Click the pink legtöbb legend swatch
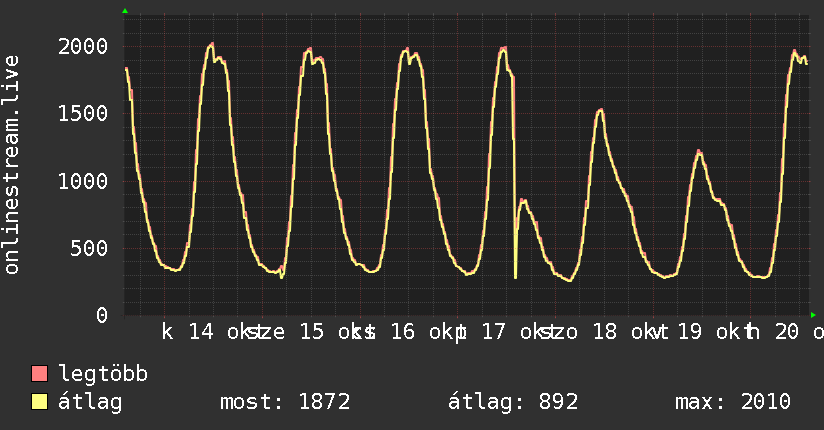Image resolution: width=824 pixels, height=430 pixels. point(39,373)
